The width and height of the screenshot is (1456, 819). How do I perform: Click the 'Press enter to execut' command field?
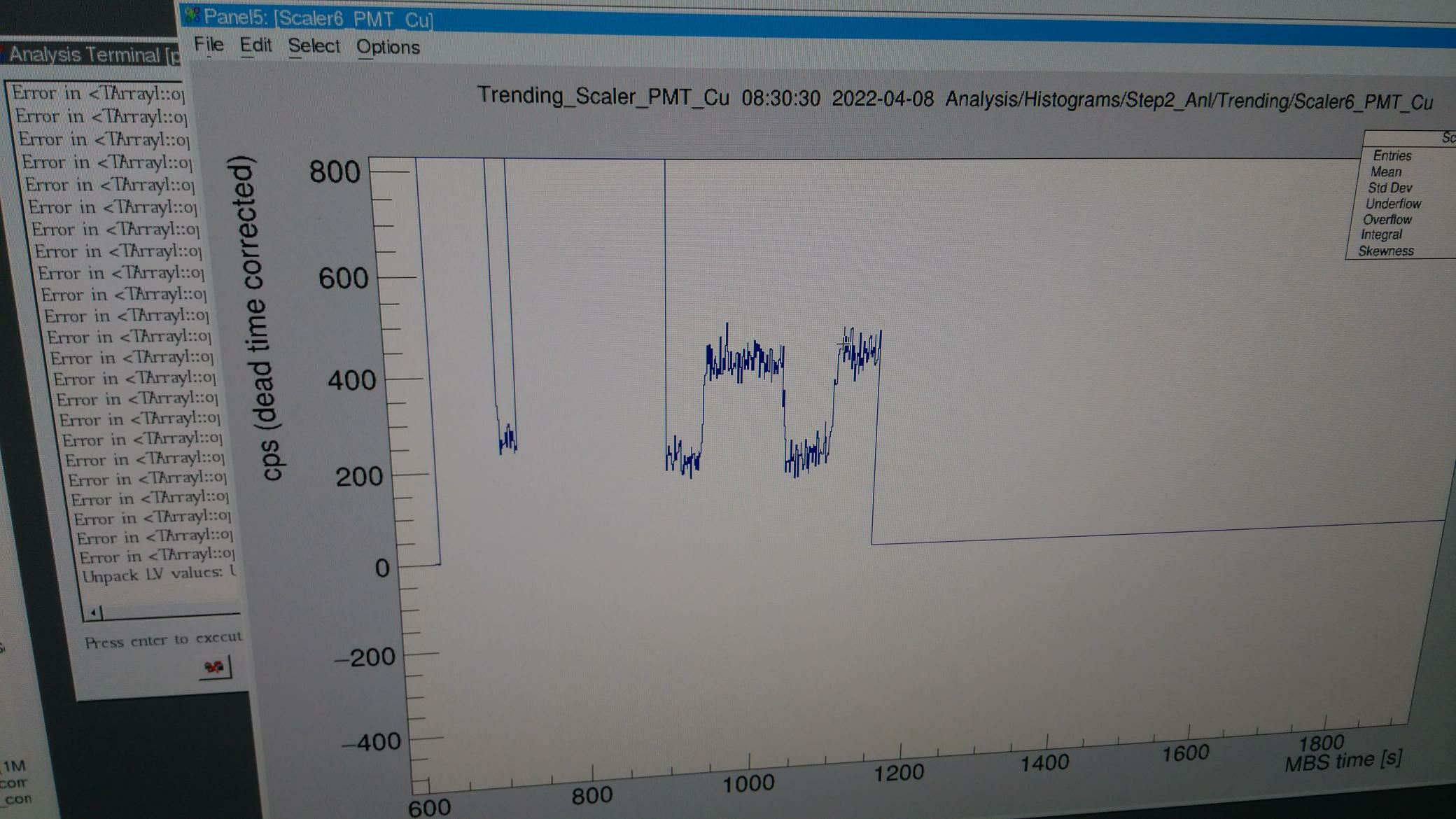tap(163, 640)
